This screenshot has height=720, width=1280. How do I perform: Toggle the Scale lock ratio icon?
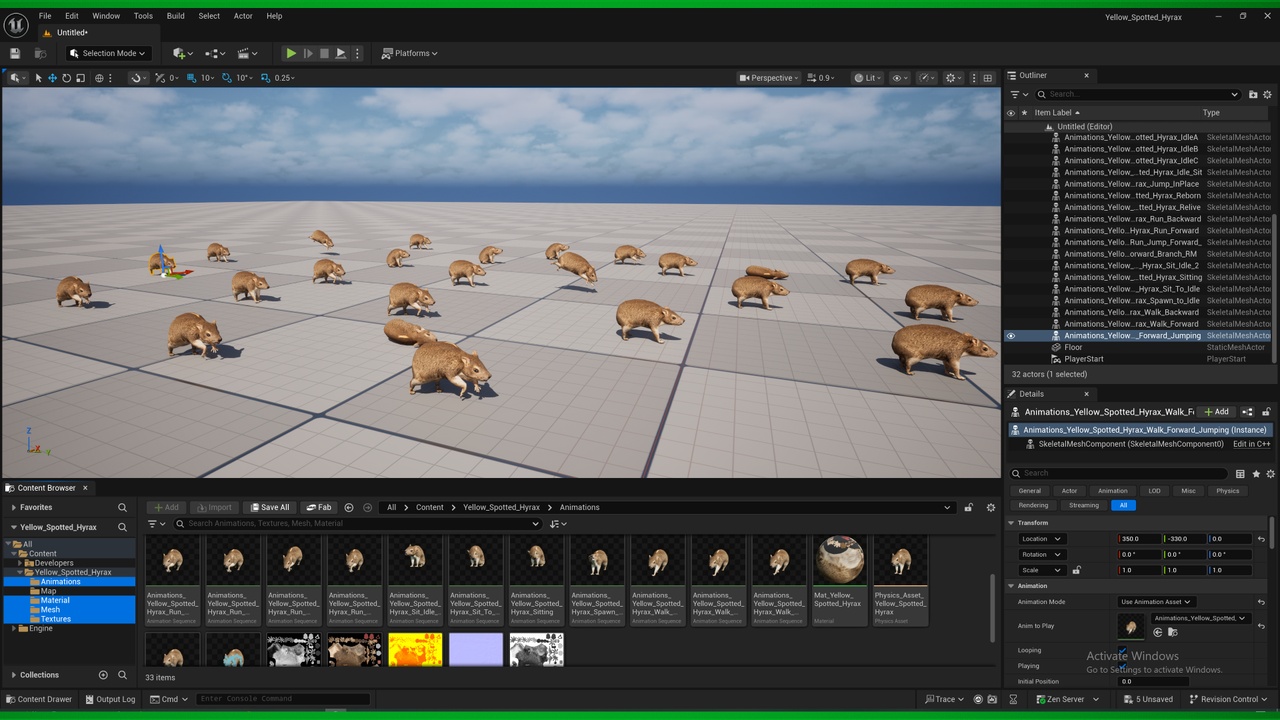point(1076,570)
